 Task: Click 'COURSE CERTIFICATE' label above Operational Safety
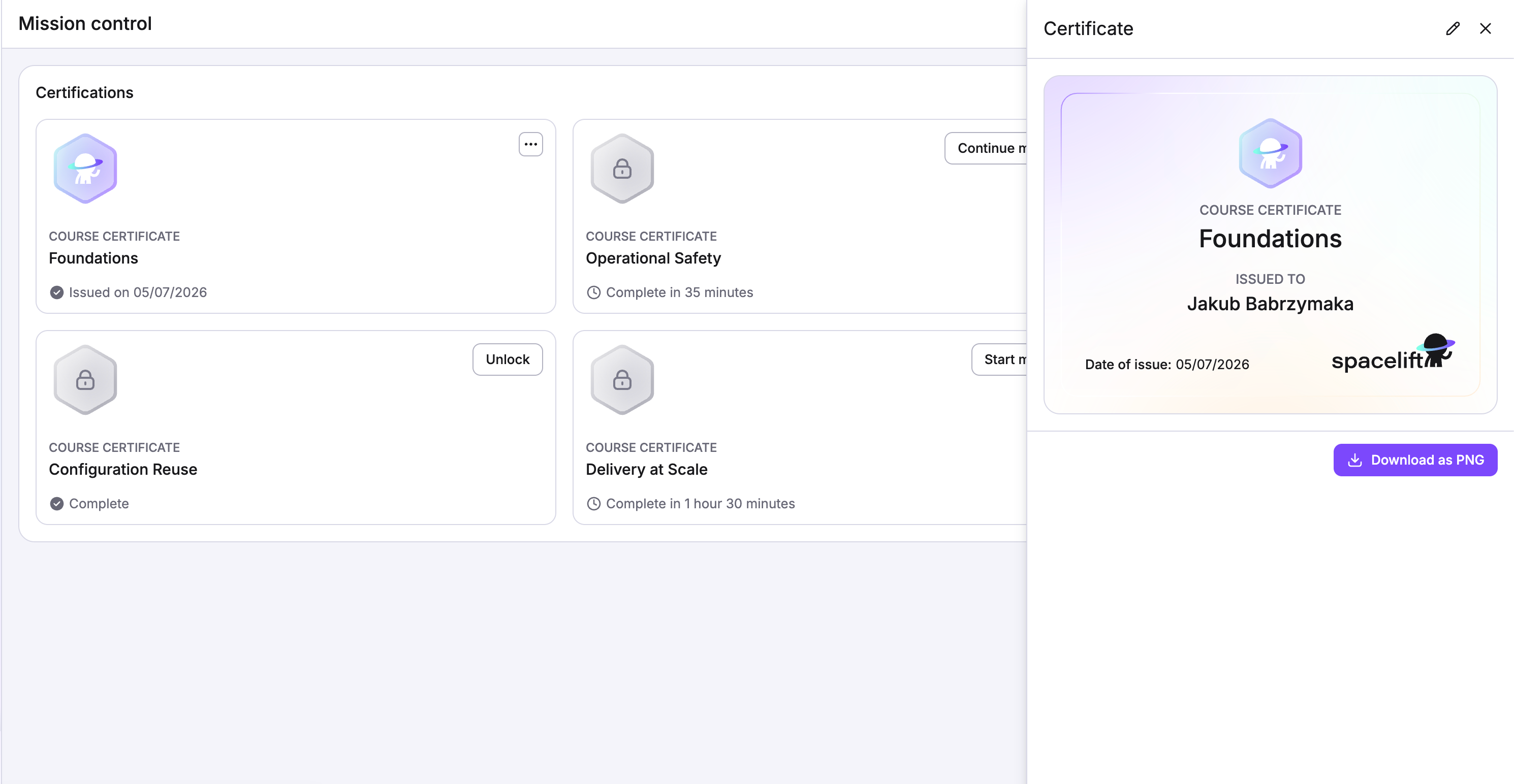(651, 237)
